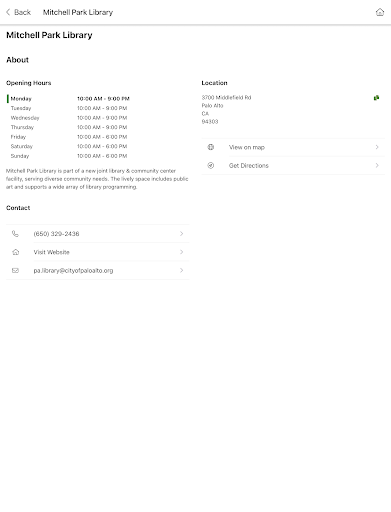This screenshot has height=512, width=391.
Task: Click chevron on the View on map row
Action: pos(377,147)
